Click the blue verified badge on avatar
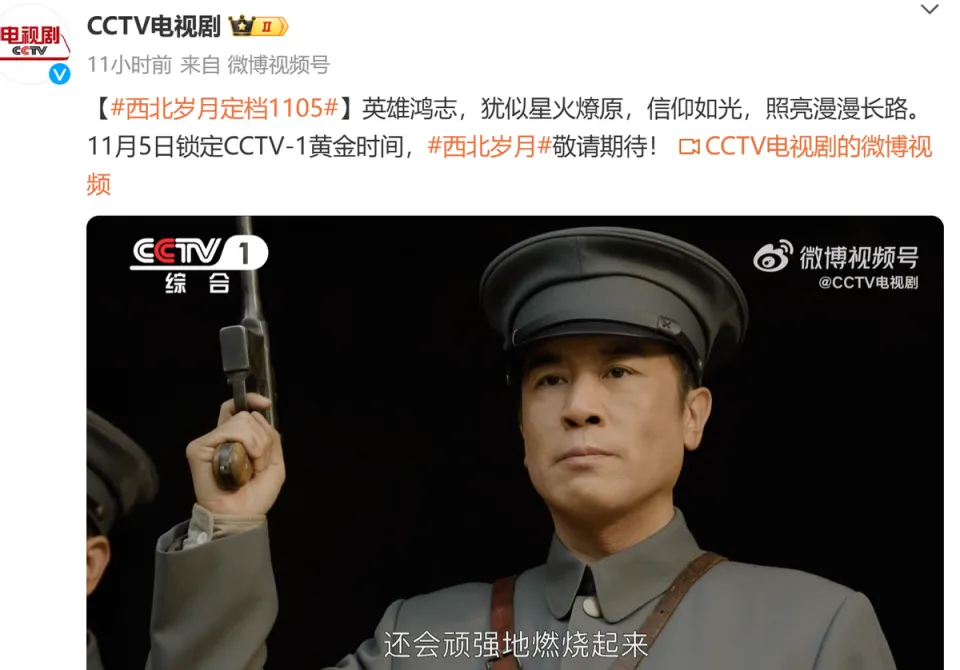Viewport: 960px width, 670px height. coord(59,74)
